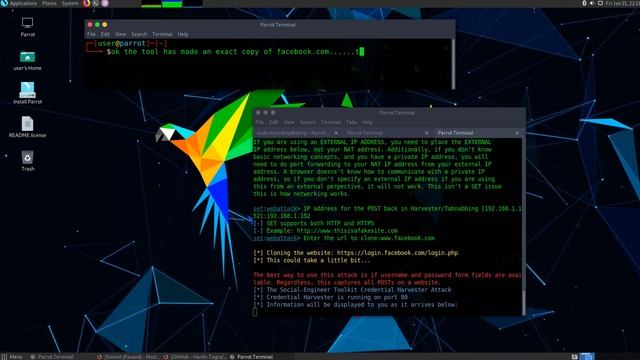Switch to first Parrot Terminal taskbar entry

52,357
